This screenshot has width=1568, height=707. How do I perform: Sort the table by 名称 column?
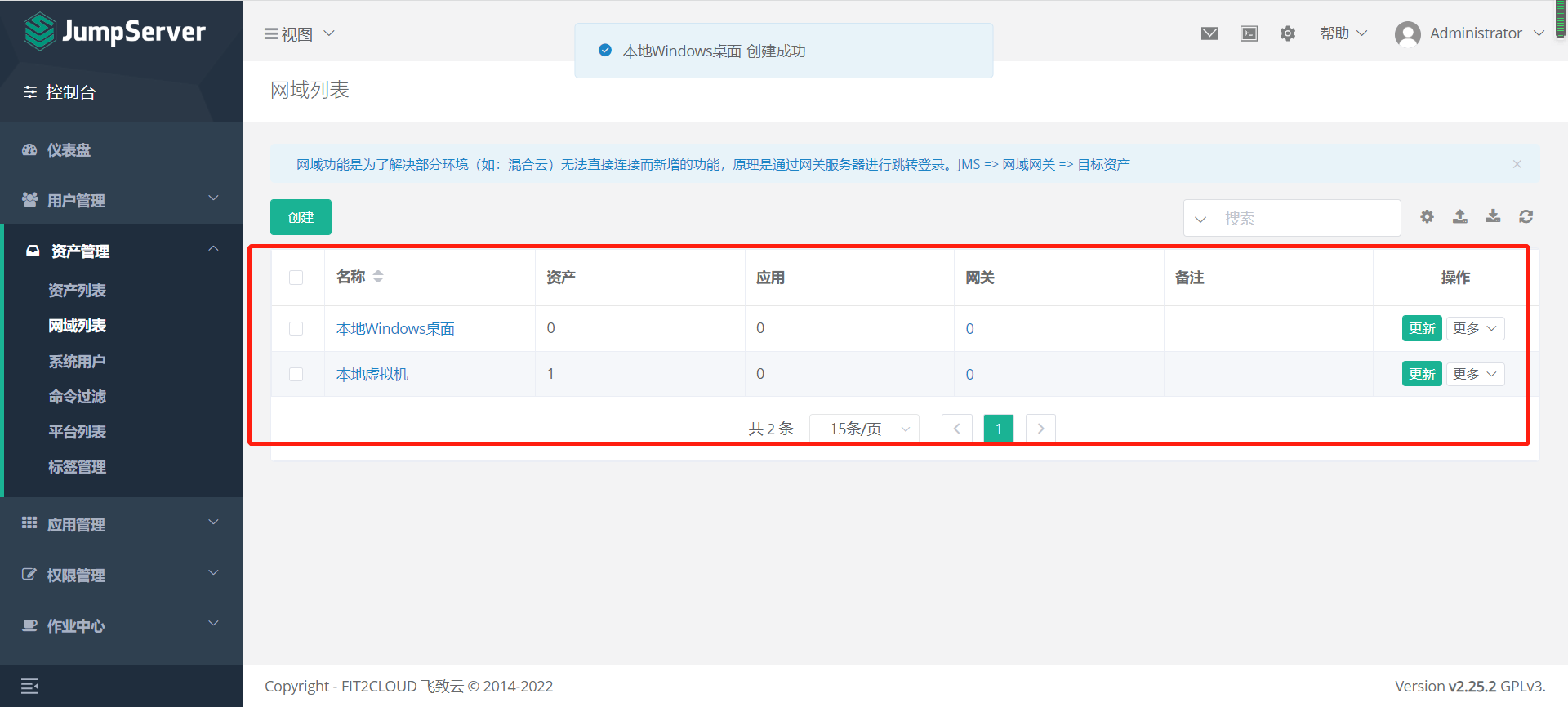click(x=377, y=277)
